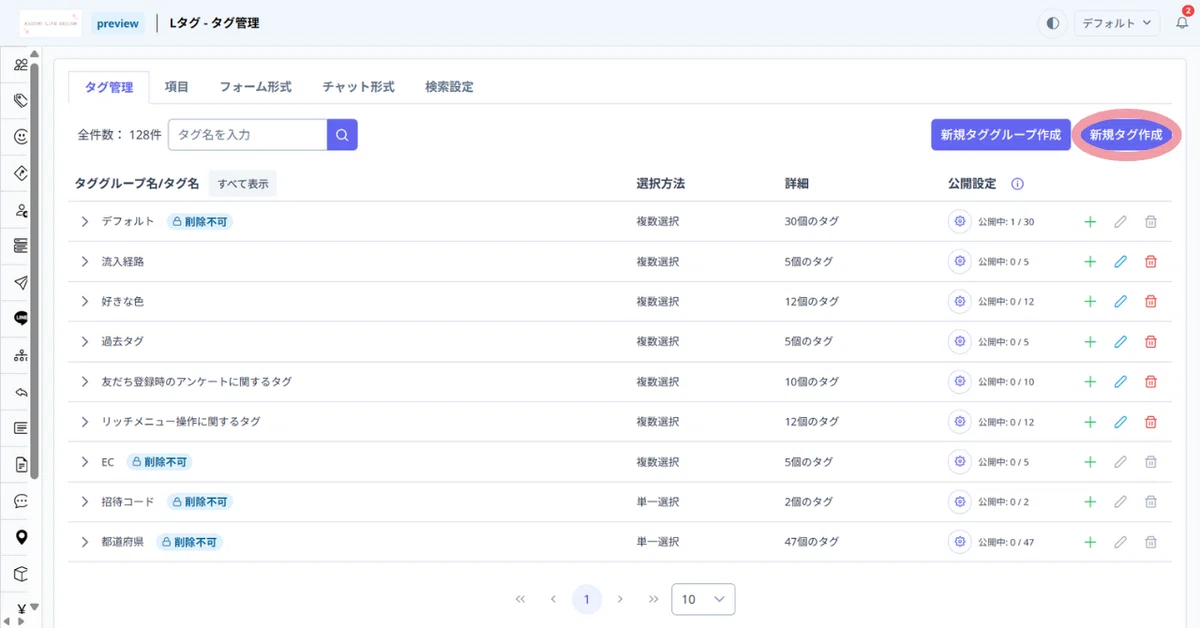Open the rows-per-page dropdown showing 10
Viewport: 1200px width, 628px height.
click(x=703, y=599)
